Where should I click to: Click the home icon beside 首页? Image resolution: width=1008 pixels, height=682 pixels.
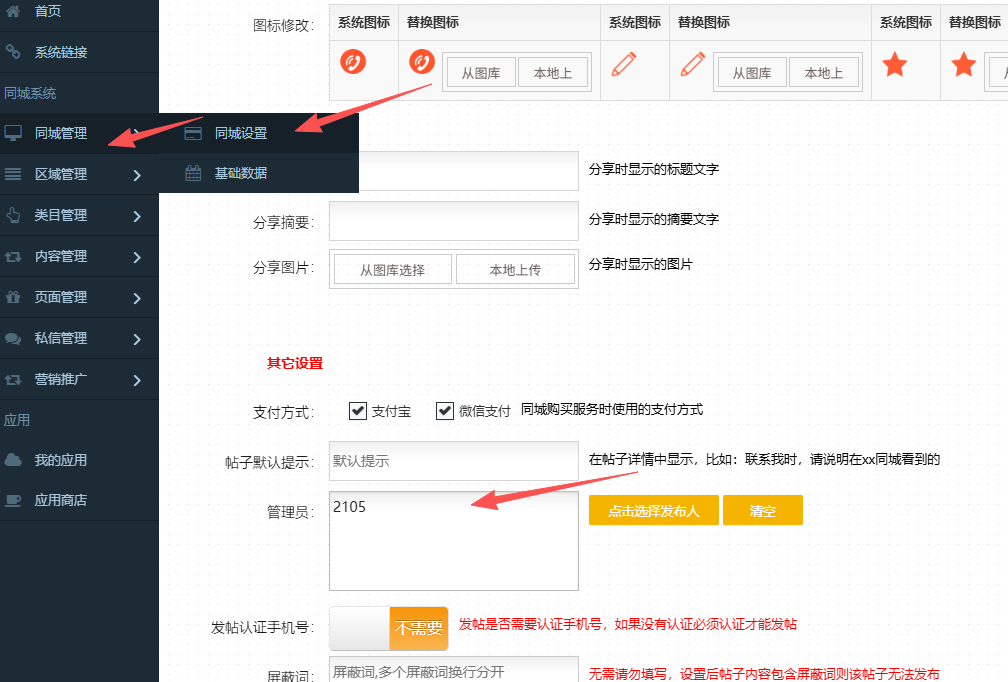[13, 10]
